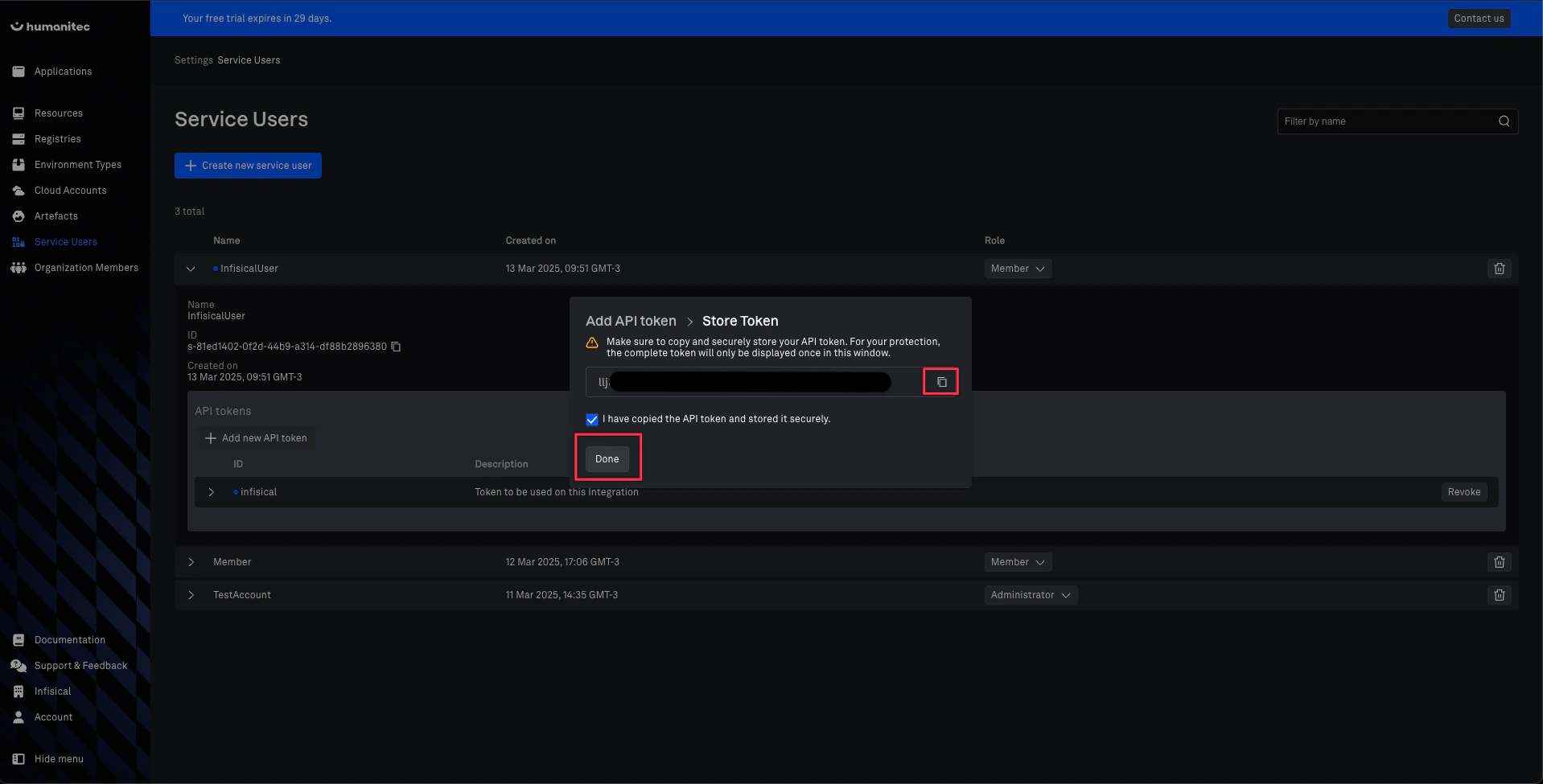Screen dimensions: 1543x784
Task: Click the infisical token name
Action: [x=258, y=492]
